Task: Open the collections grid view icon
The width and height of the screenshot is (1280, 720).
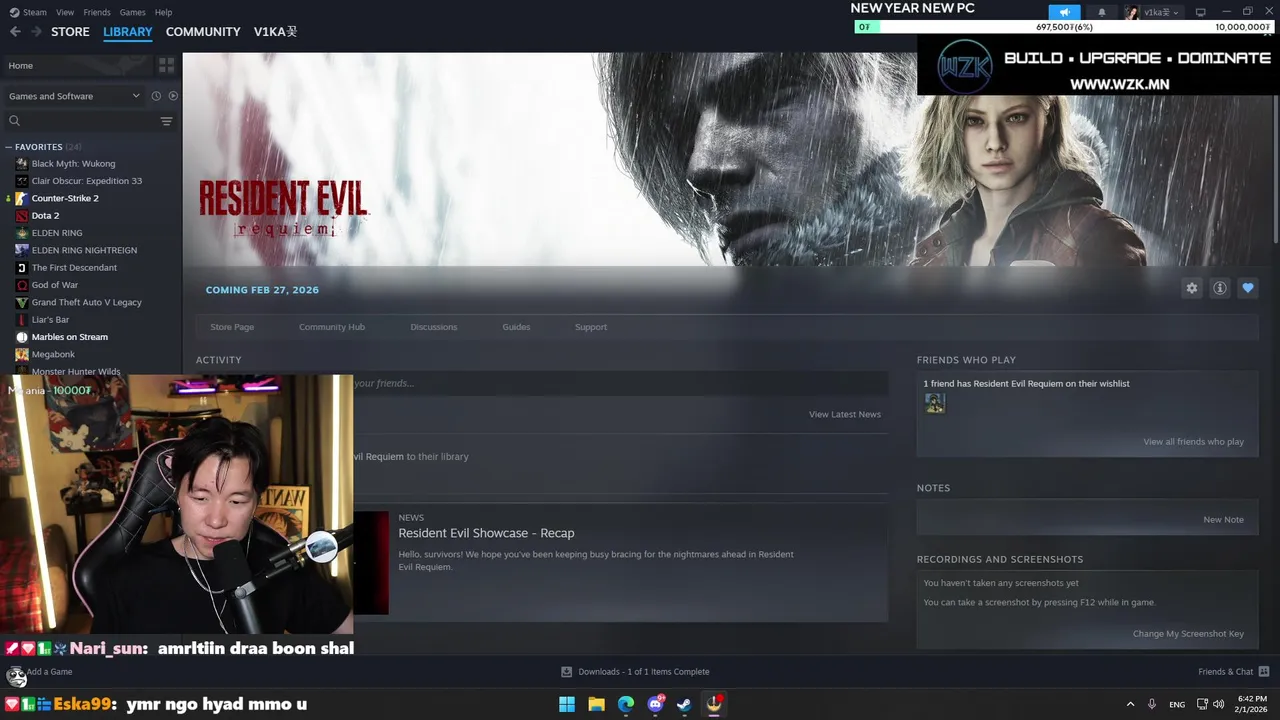Action: [166, 65]
